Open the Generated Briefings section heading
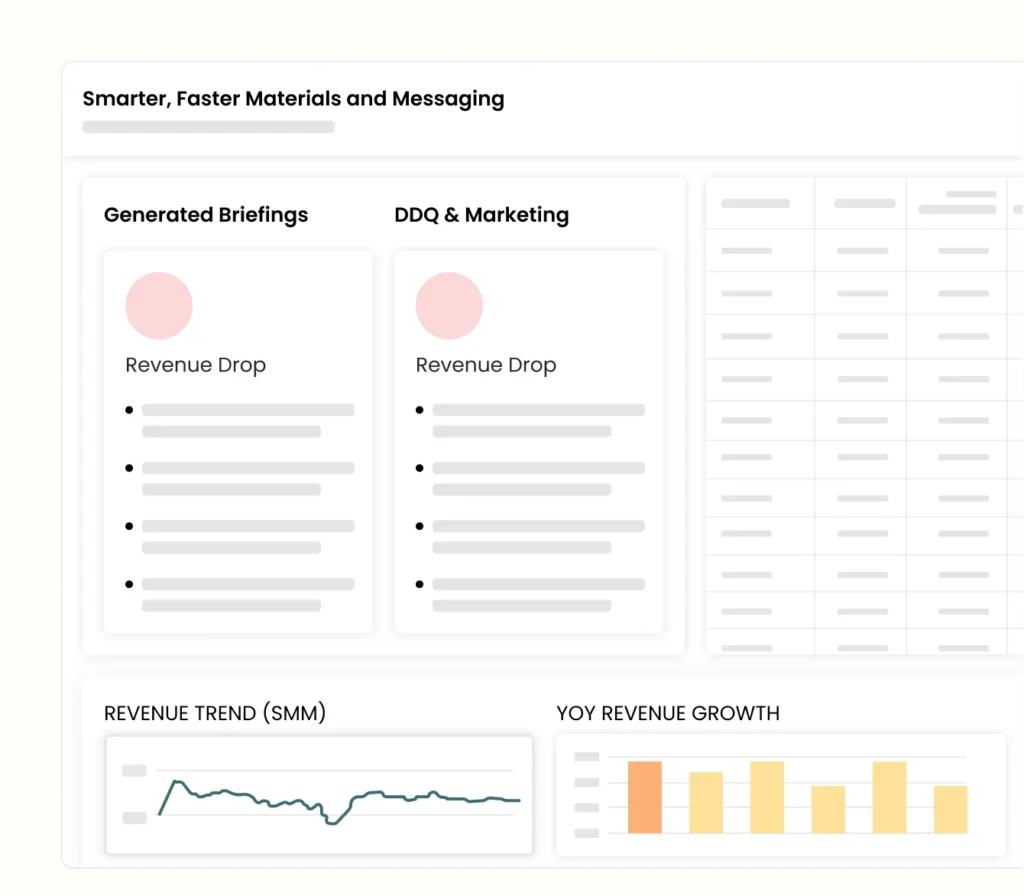The image size is (1024, 896). point(206,215)
